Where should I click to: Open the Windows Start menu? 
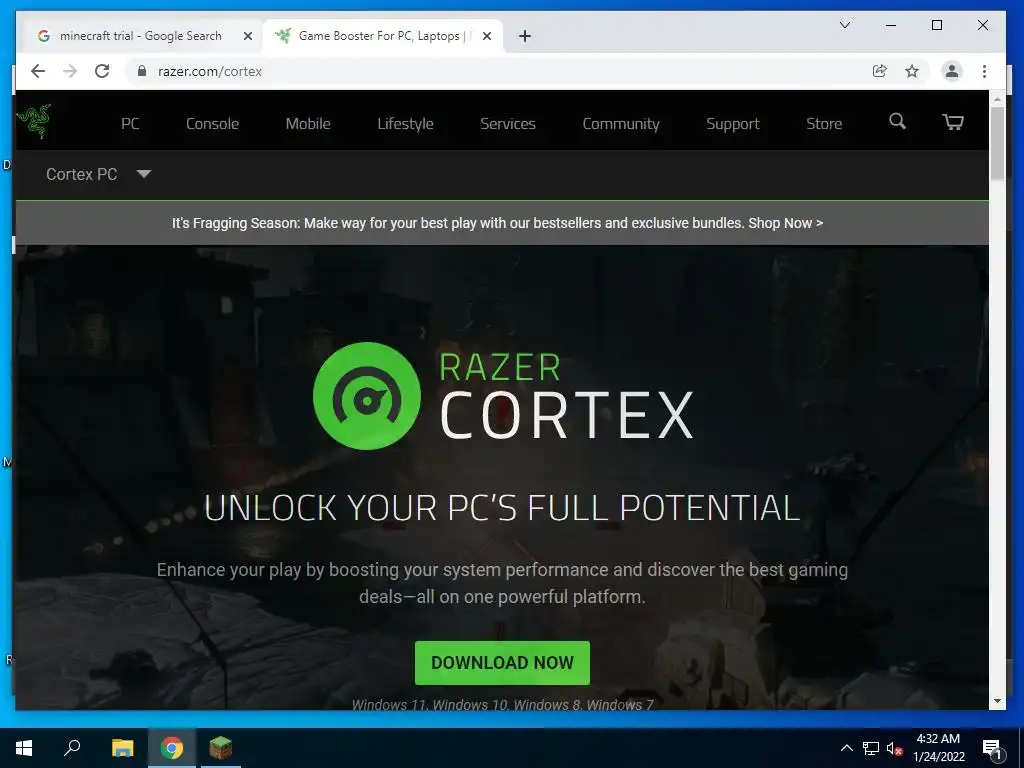(24, 748)
